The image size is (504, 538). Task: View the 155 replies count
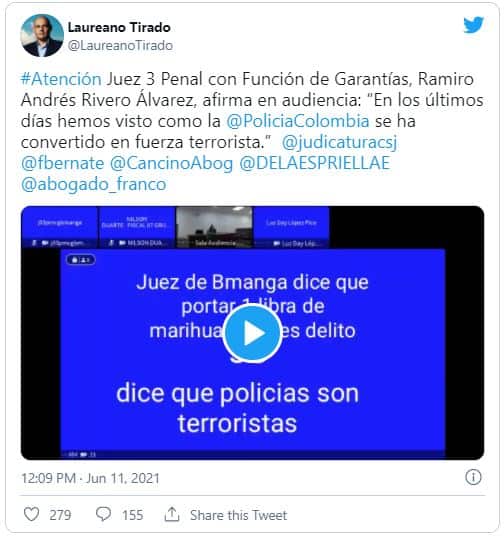132,515
